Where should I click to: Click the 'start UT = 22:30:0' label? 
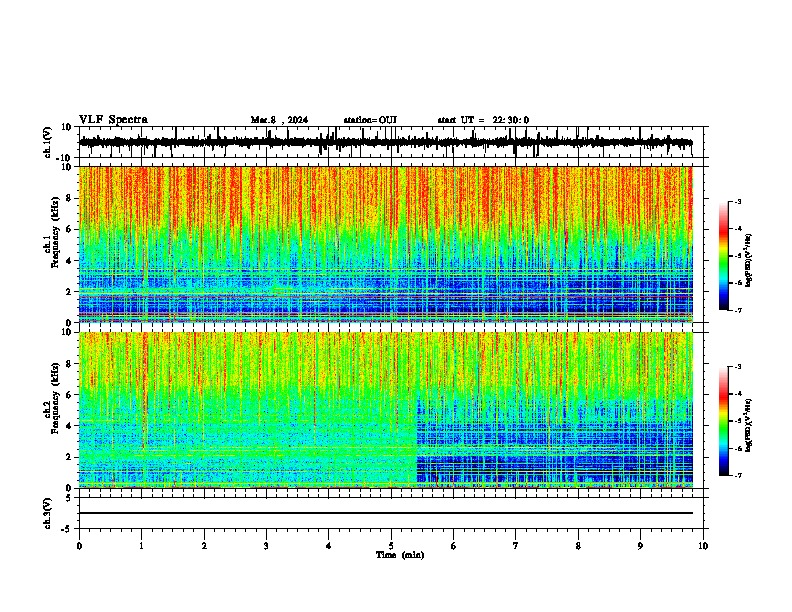(x=483, y=120)
